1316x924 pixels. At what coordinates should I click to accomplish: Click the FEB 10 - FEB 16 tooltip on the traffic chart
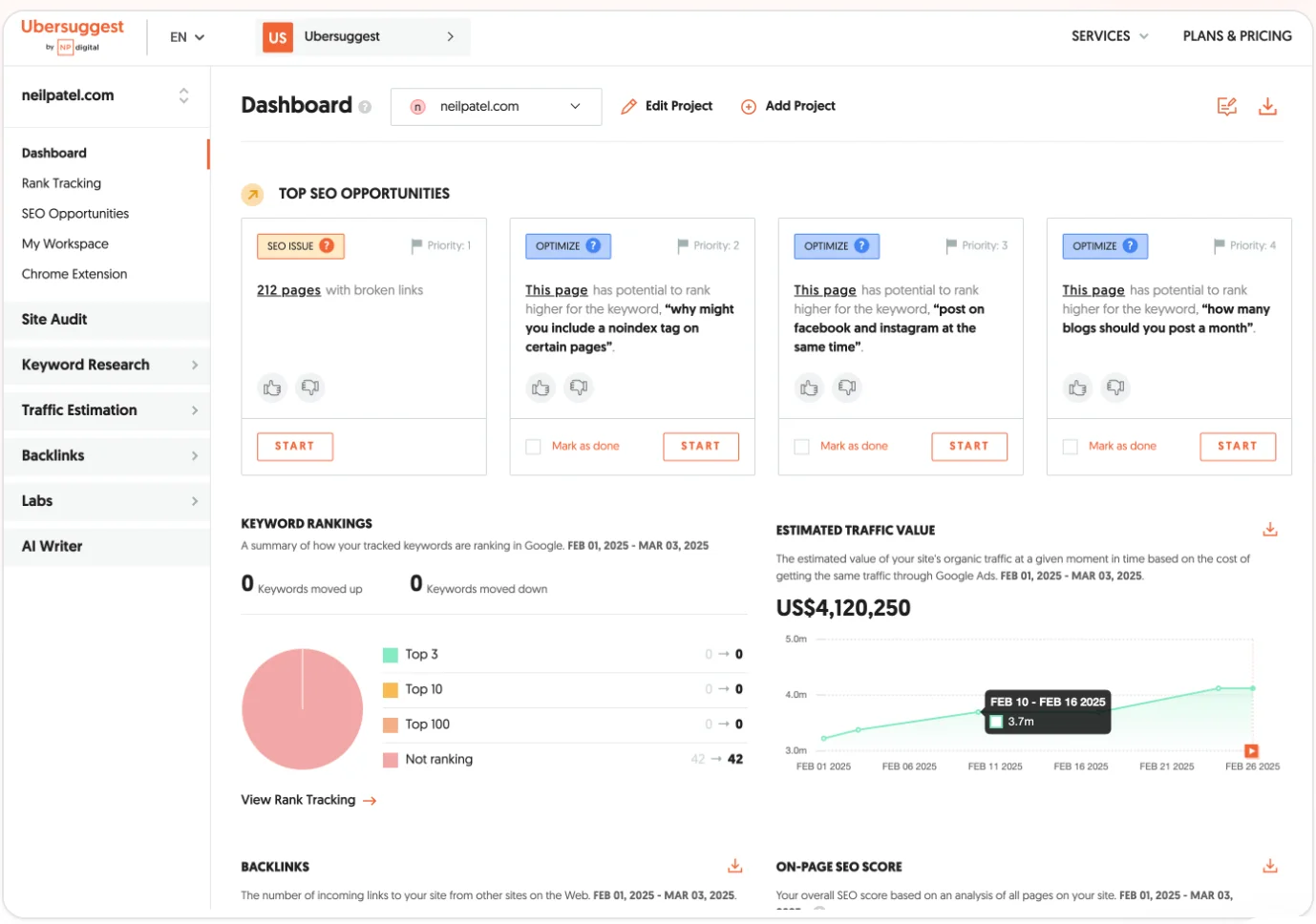(1047, 711)
